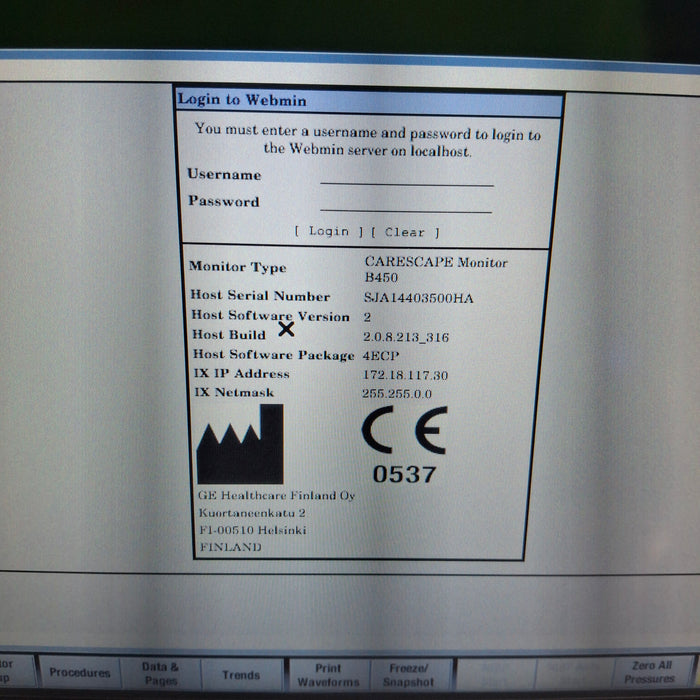Screen dimensions: 700x700
Task: Click the 'Username' label
Action: [224, 174]
